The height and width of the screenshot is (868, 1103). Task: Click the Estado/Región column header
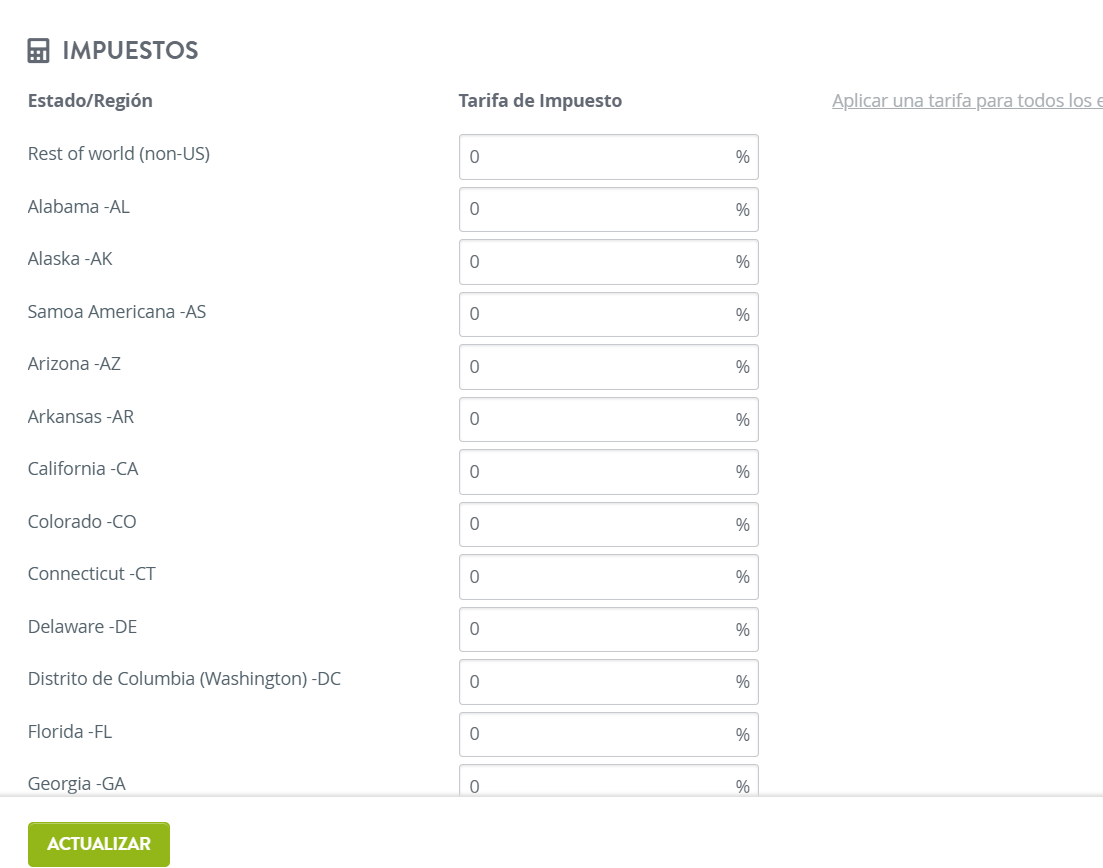click(90, 101)
